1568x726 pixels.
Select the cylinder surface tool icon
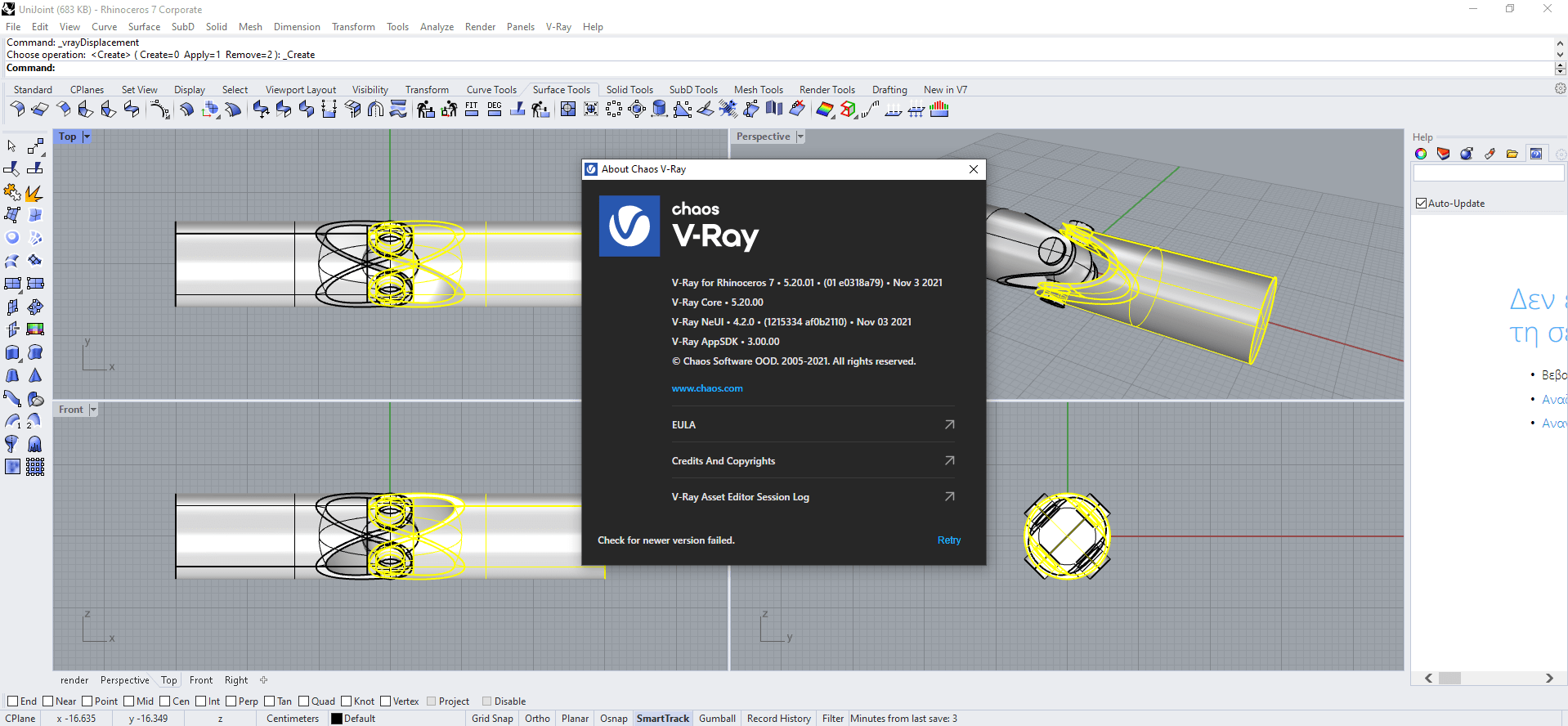tap(660, 110)
